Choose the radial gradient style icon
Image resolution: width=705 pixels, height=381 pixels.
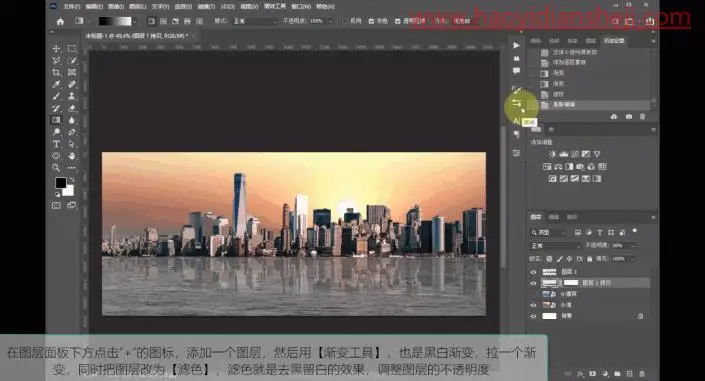(164, 21)
